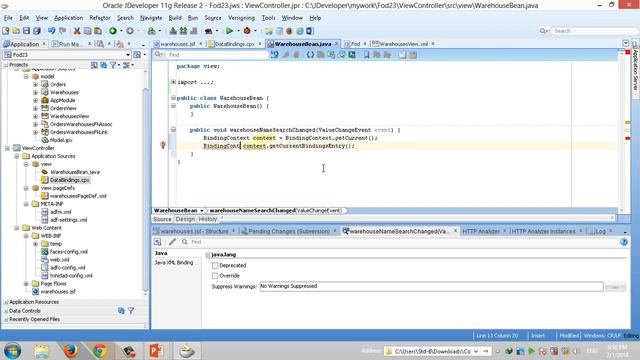The height and width of the screenshot is (360, 640).
Task: Click the lightbulb hint icon in editor gutter
Action: click(162, 145)
